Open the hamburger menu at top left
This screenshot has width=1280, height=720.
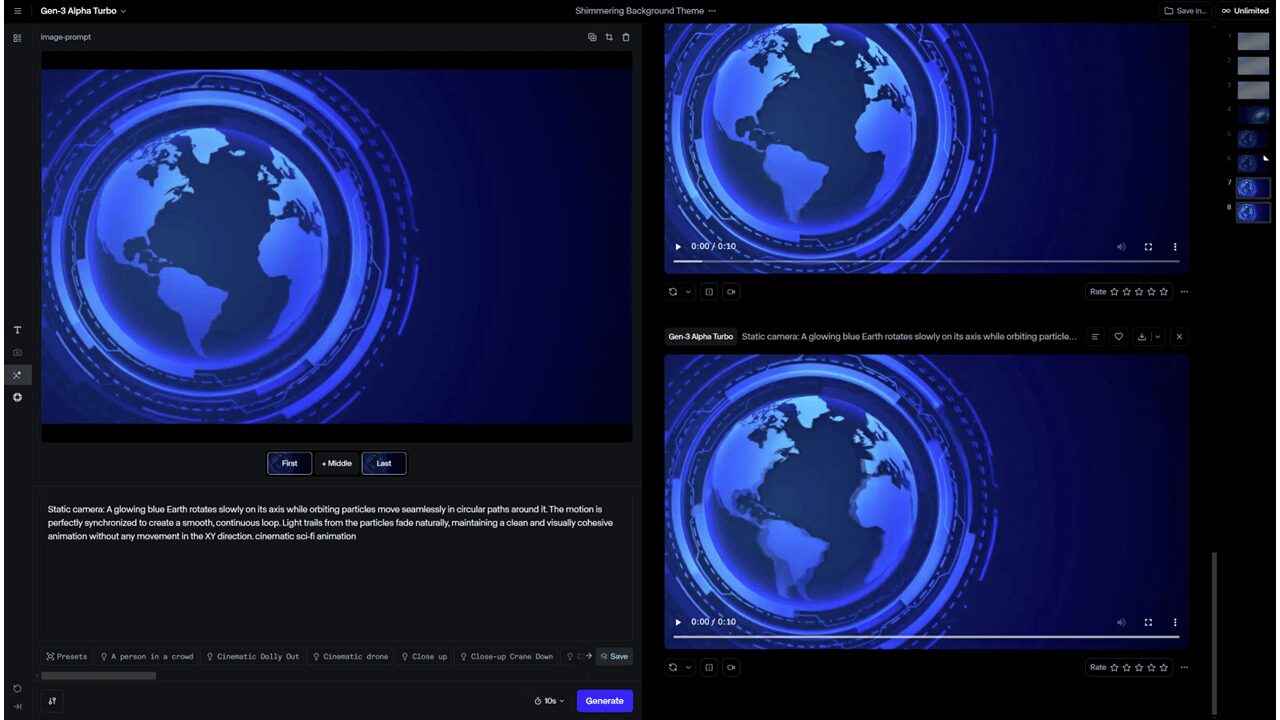click(x=17, y=11)
